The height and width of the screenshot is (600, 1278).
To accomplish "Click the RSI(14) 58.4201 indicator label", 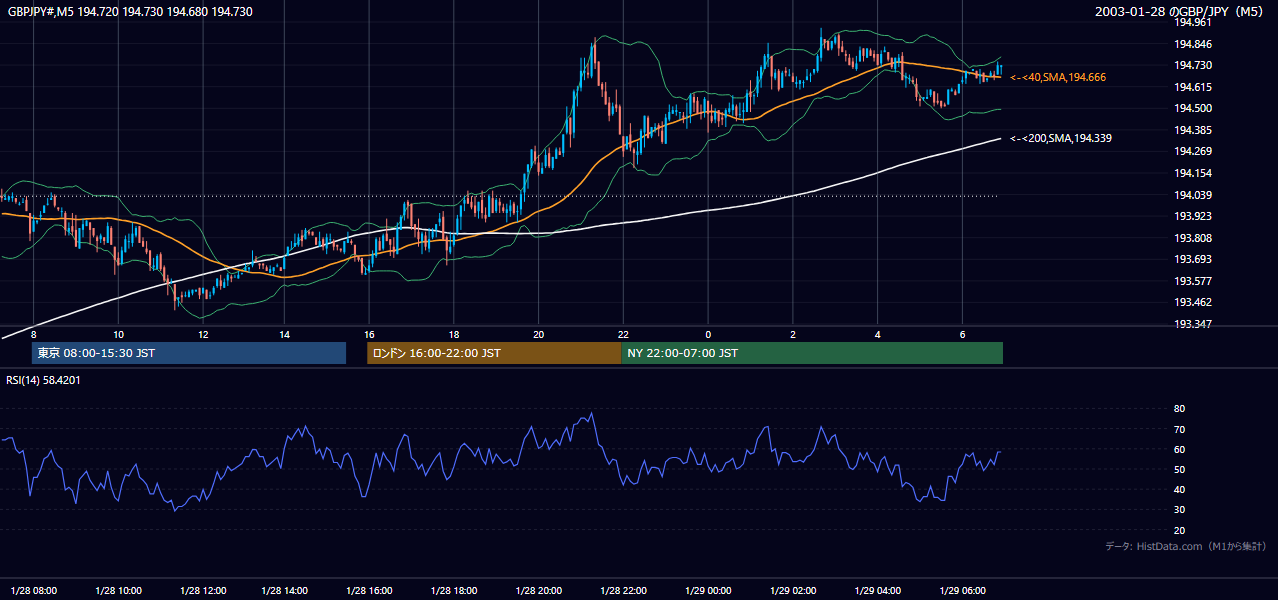I will click(44, 380).
